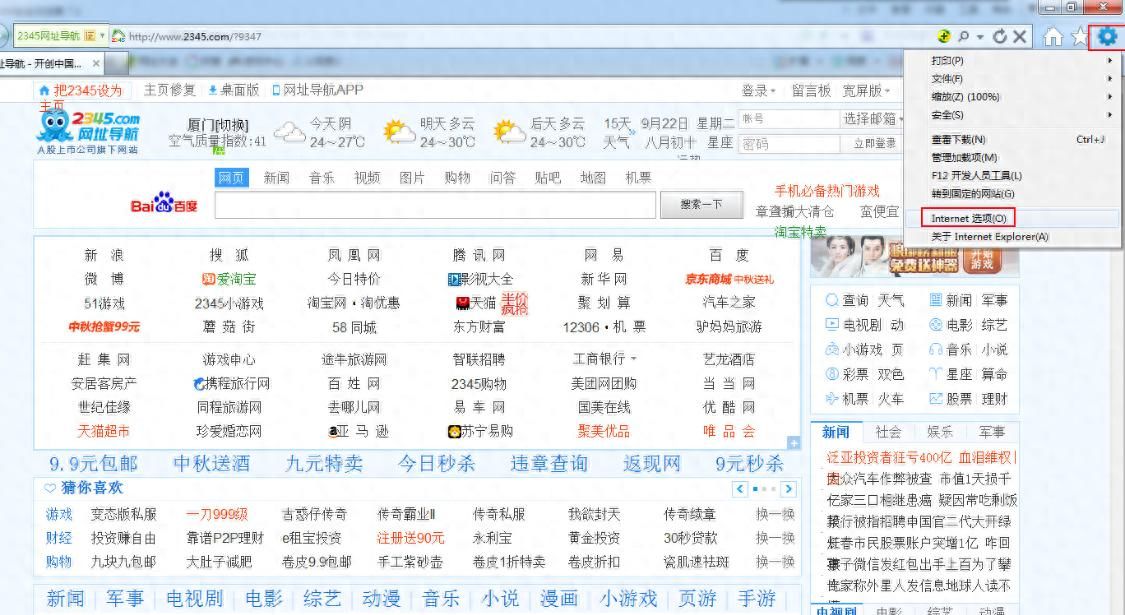
Task: Click the 桌面版 download link
Action: tap(234, 90)
